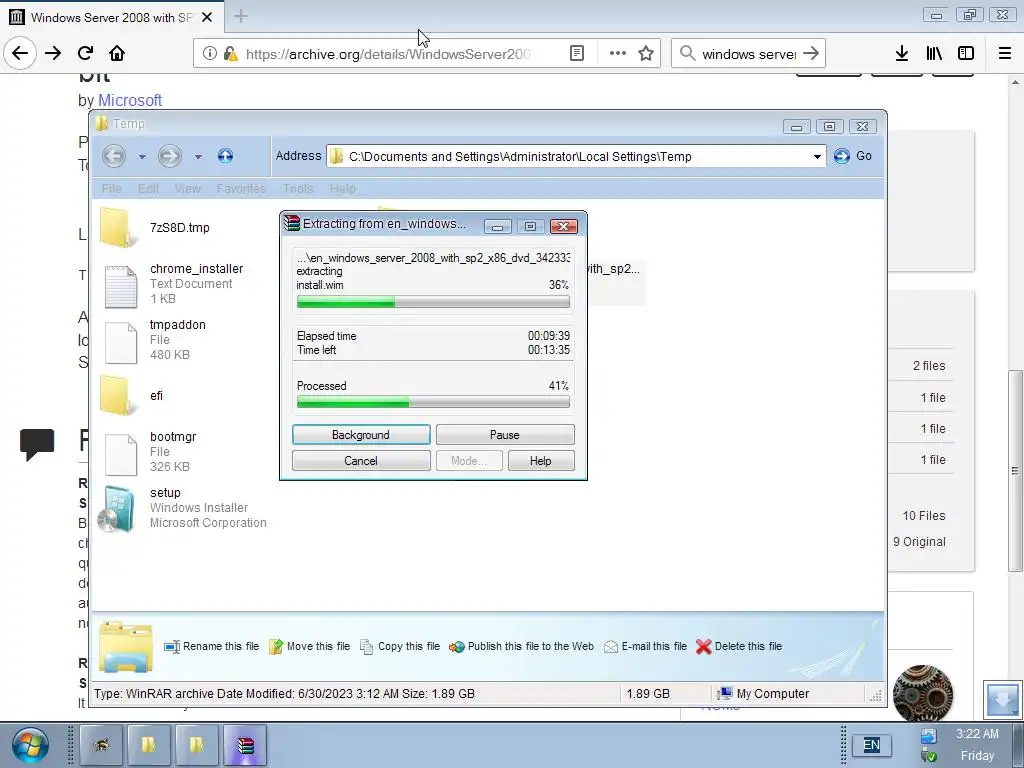The image size is (1024, 768).
Task: Open the Favorites menu in Temp window
Action: pos(241,189)
